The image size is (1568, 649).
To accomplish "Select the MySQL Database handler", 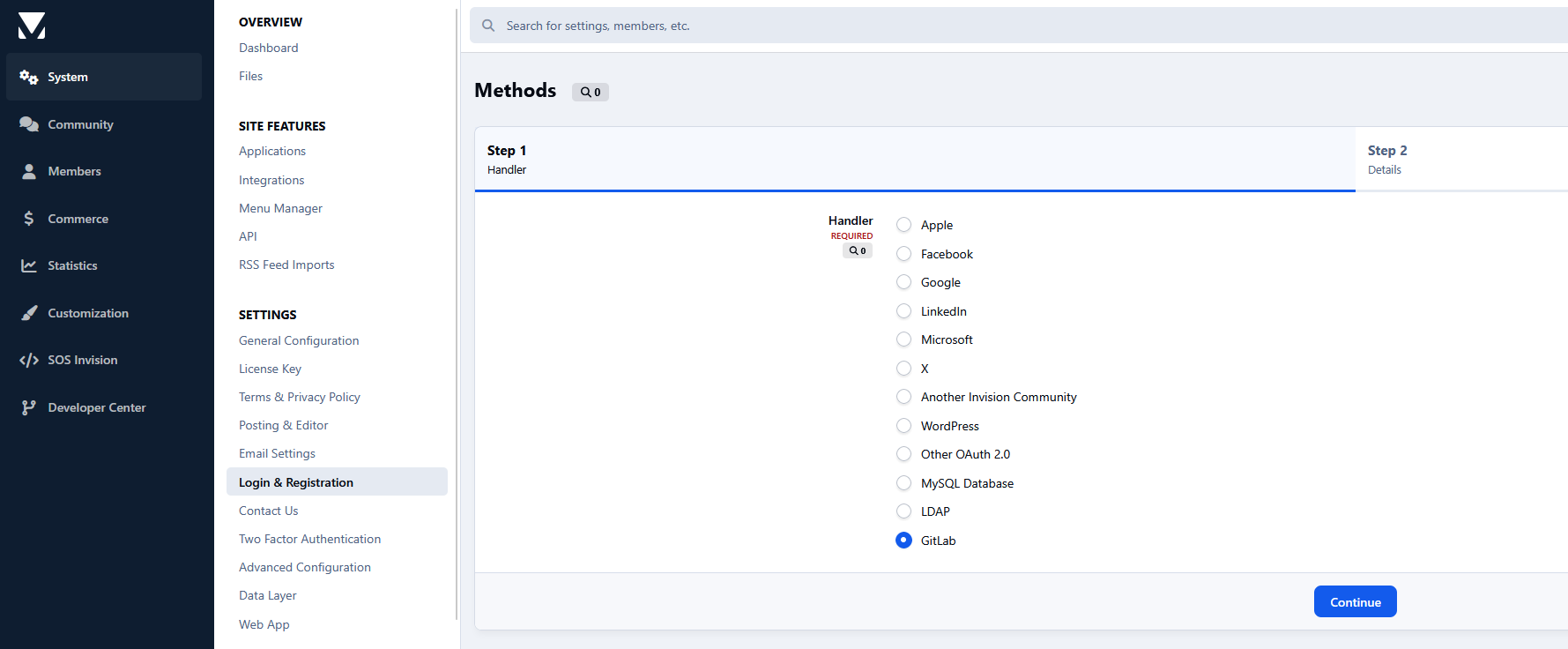I will [x=903, y=483].
